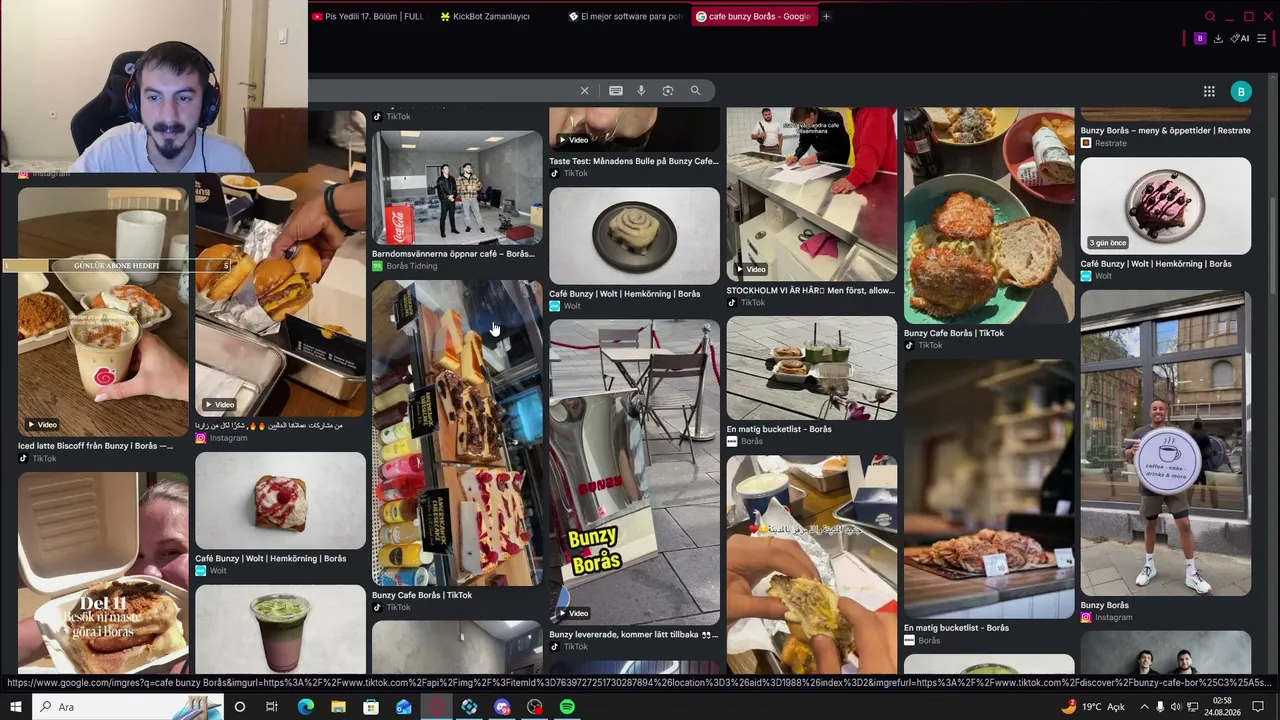Clear the search box text
1280x720 pixels.
tap(585, 90)
